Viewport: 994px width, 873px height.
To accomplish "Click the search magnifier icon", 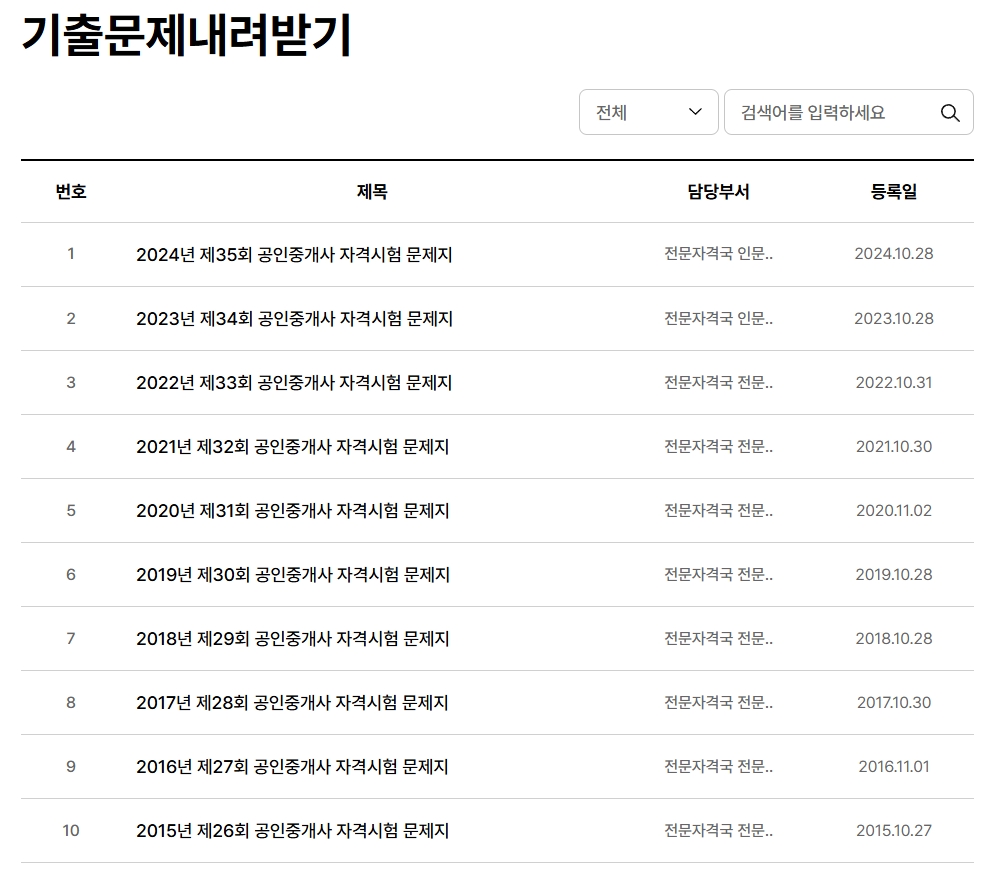I will [948, 112].
